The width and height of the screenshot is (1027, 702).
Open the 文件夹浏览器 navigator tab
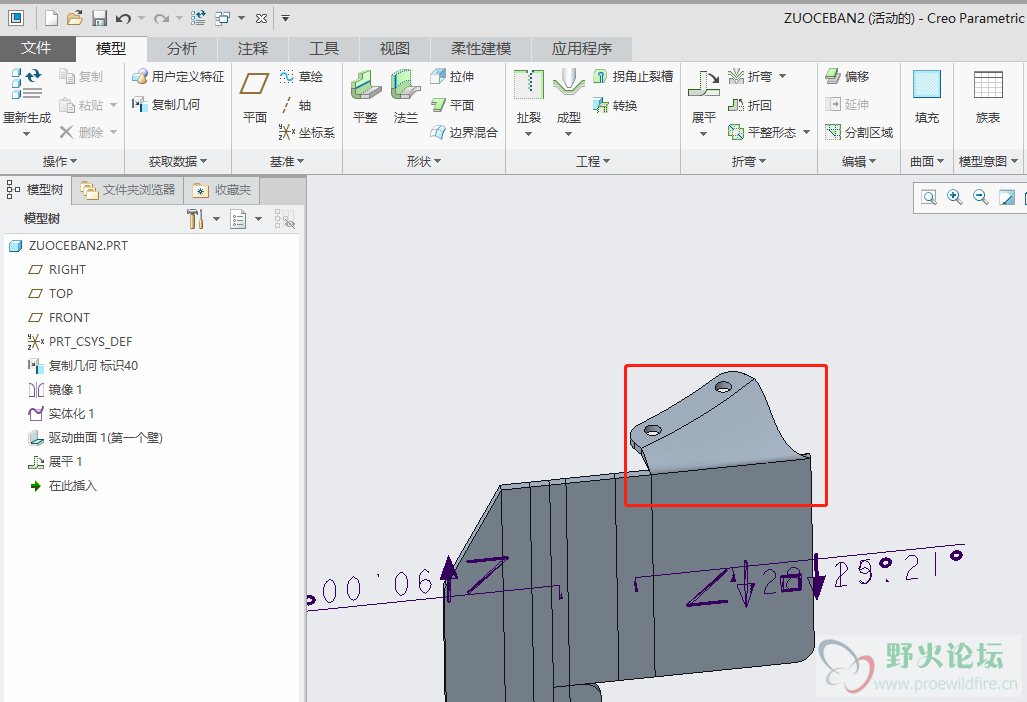coord(128,190)
